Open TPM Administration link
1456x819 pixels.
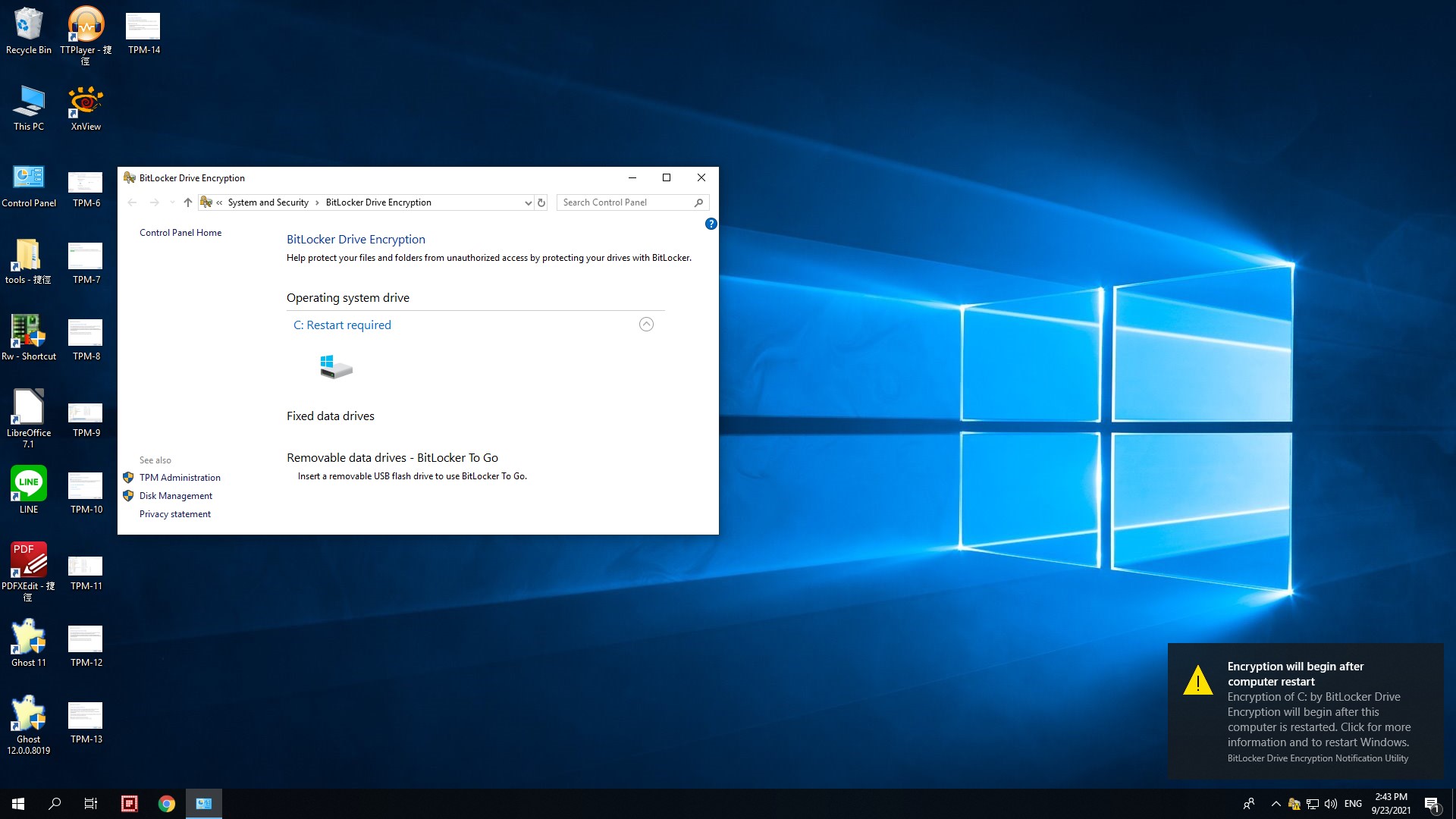coord(180,477)
